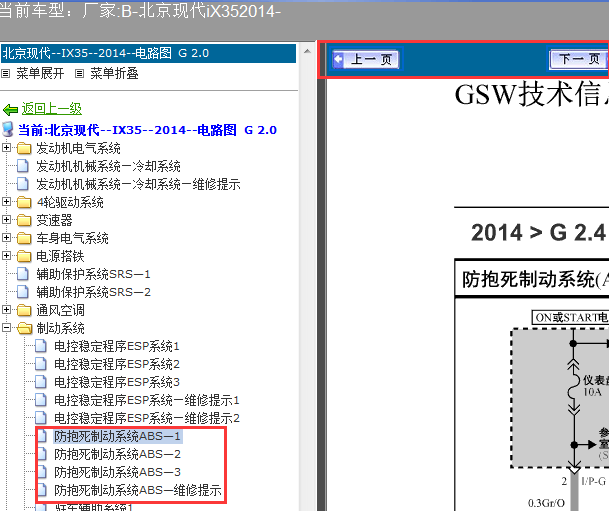Open 辅助保护系统SRS—1 page
The width and height of the screenshot is (609, 511).
click(93, 274)
